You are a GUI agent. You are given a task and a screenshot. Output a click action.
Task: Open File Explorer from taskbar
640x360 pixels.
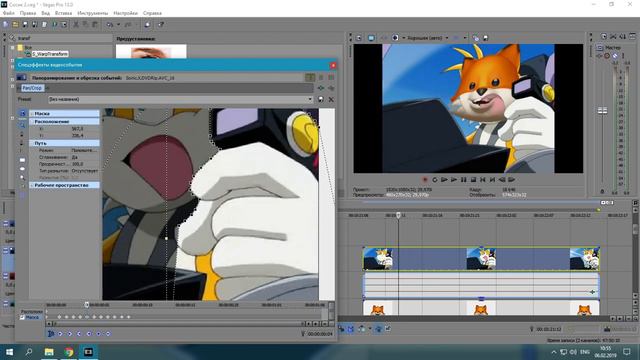coord(49,351)
